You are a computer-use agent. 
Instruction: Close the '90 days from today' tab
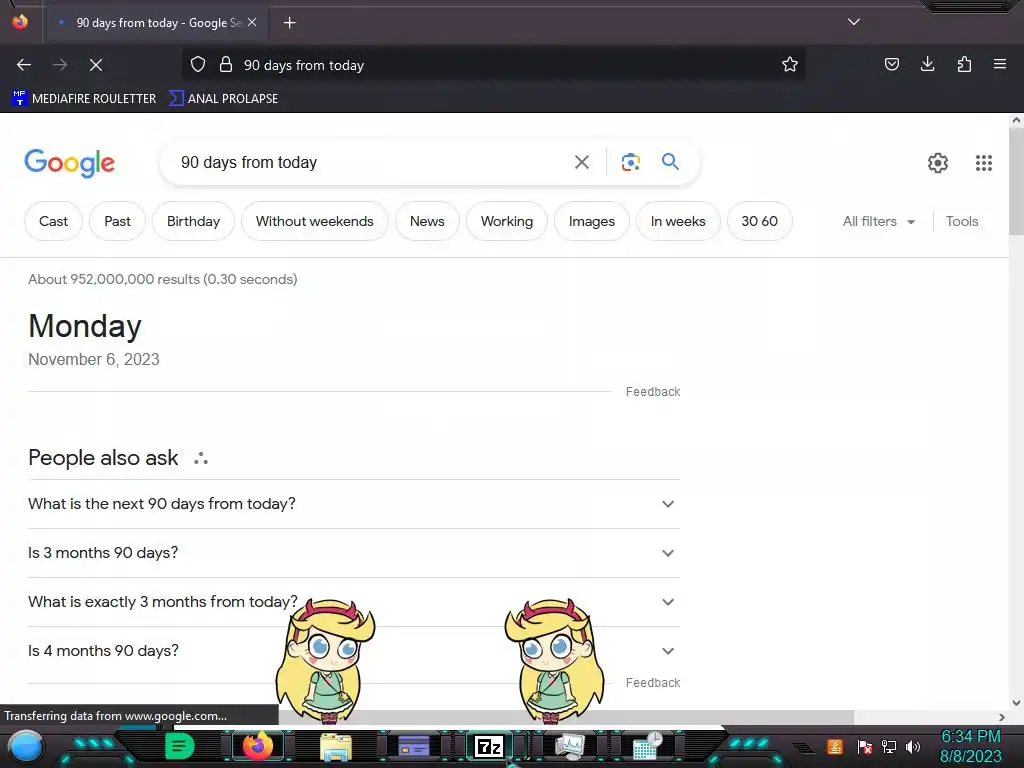point(252,22)
